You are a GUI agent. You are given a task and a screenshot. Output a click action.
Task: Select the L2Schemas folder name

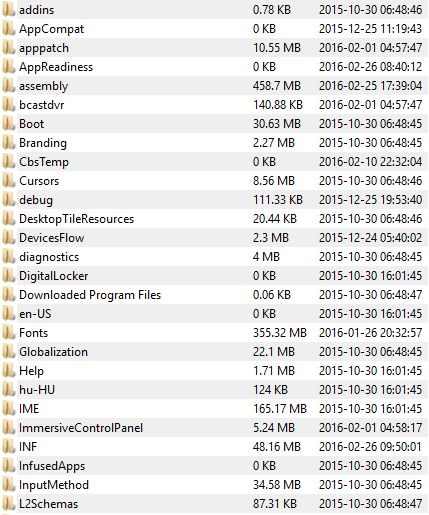pyautogui.click(x=49, y=504)
